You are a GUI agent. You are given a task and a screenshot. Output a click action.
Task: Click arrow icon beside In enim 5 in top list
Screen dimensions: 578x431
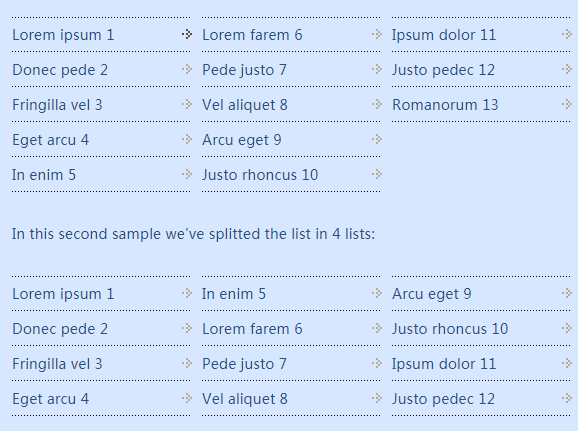(x=187, y=174)
